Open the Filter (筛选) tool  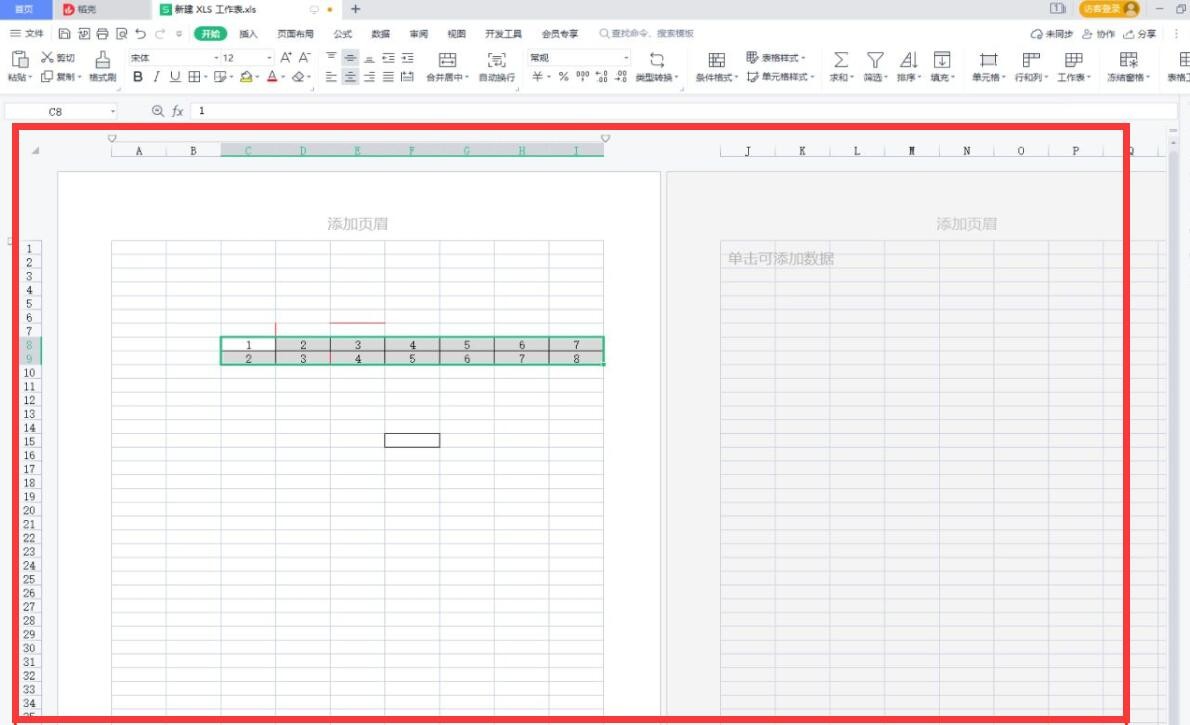pyautogui.click(x=875, y=60)
